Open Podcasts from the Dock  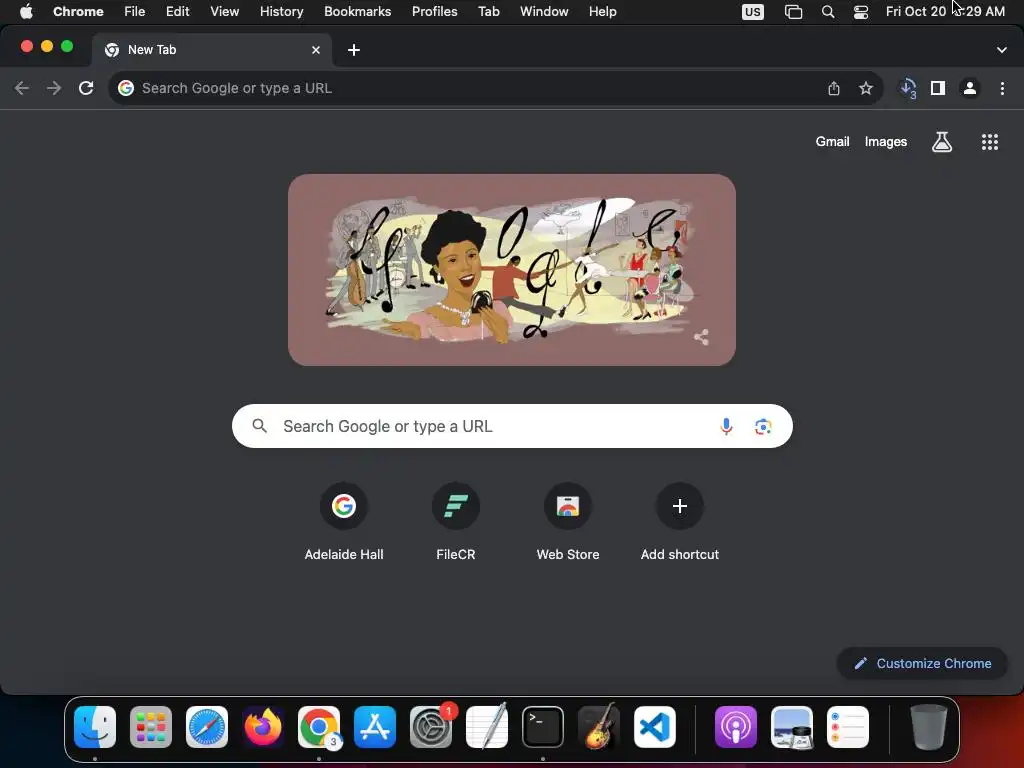pos(735,727)
